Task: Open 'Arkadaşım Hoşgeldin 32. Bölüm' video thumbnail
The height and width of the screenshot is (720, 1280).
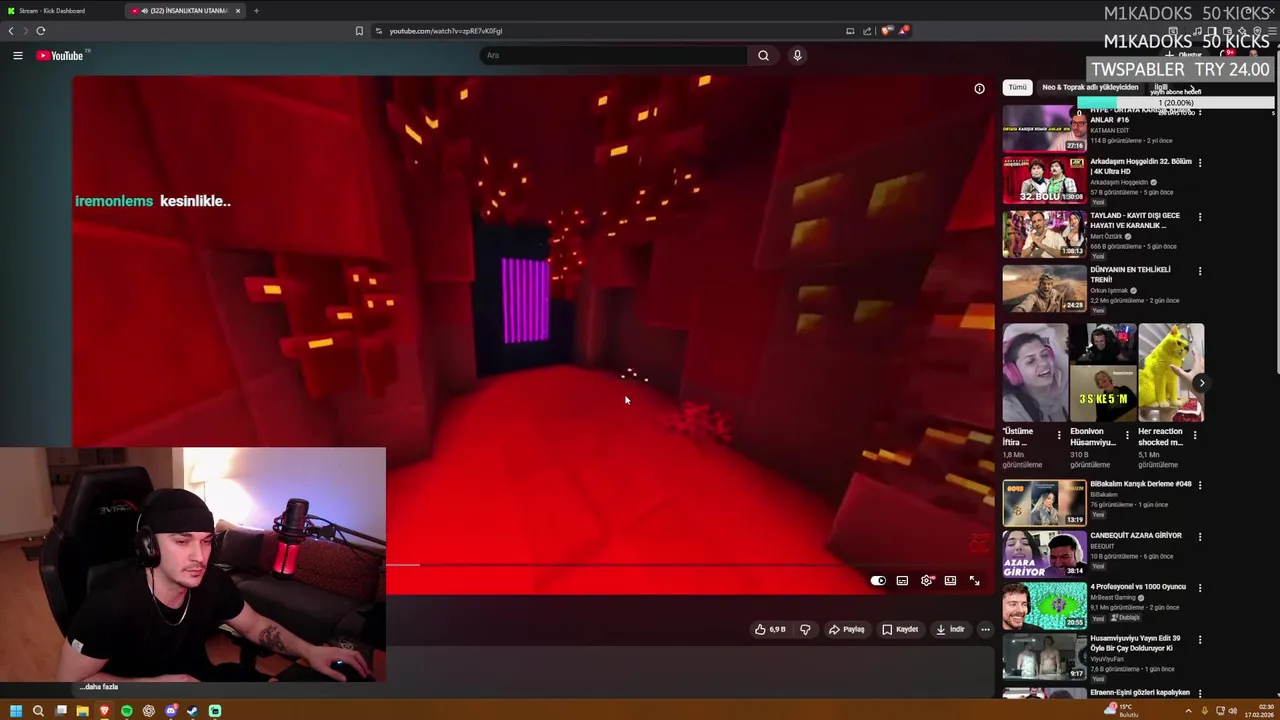Action: tap(1044, 180)
